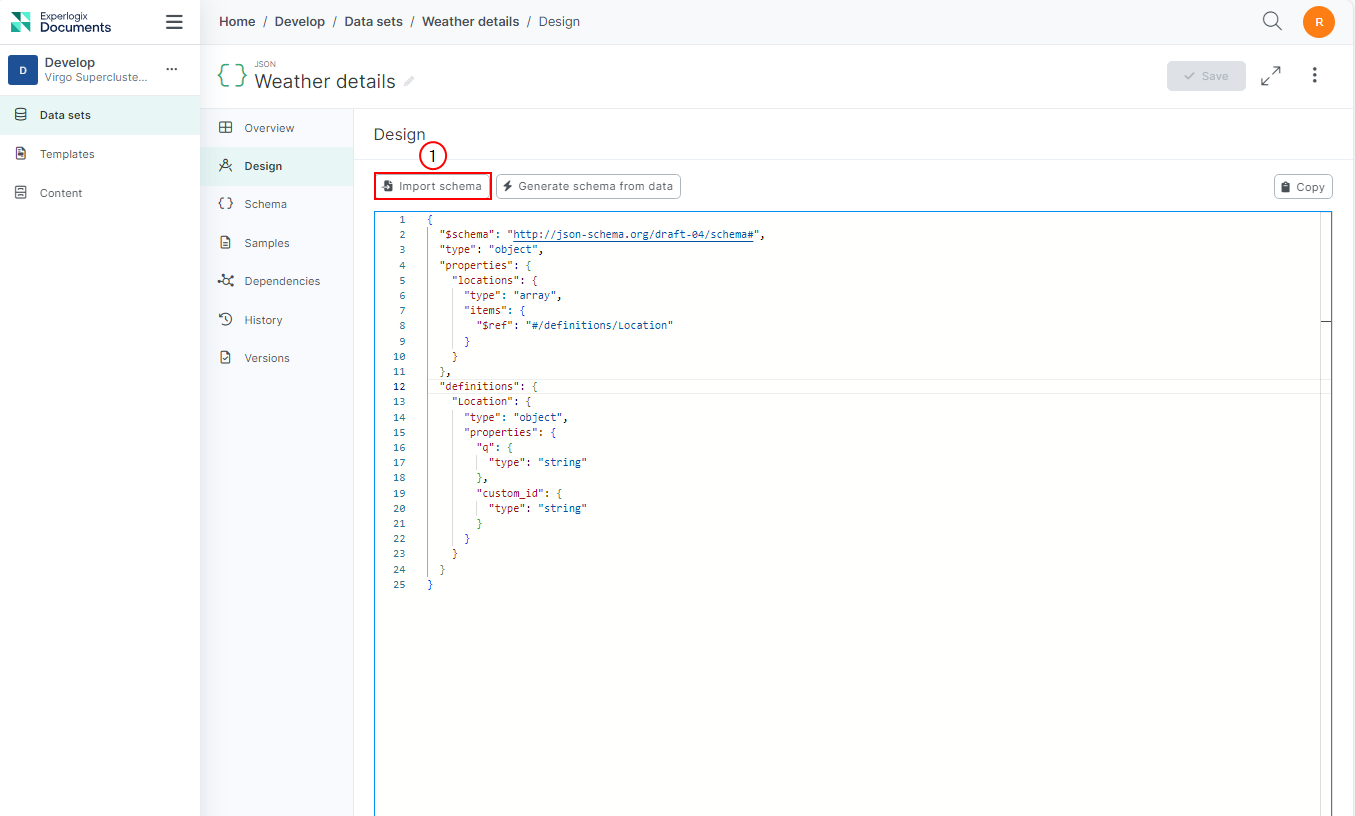
Task: Click the History clock icon
Action: (226, 320)
